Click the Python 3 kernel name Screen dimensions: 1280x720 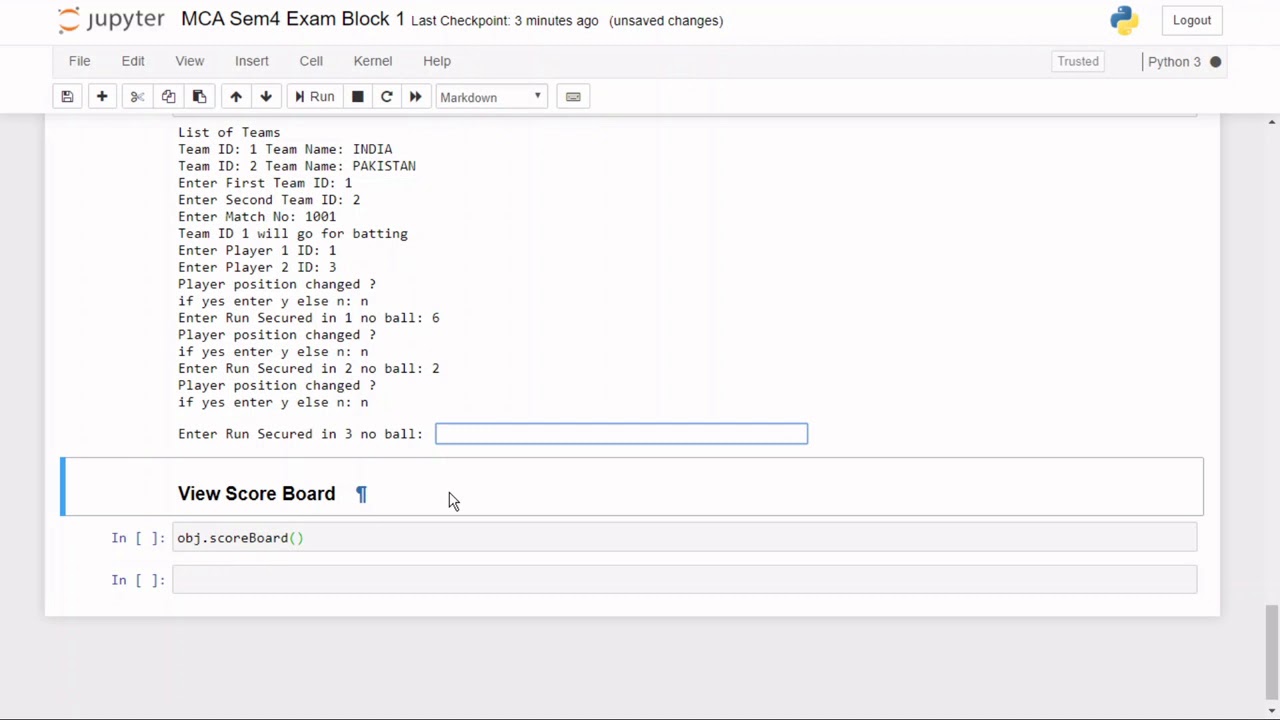point(1174,62)
